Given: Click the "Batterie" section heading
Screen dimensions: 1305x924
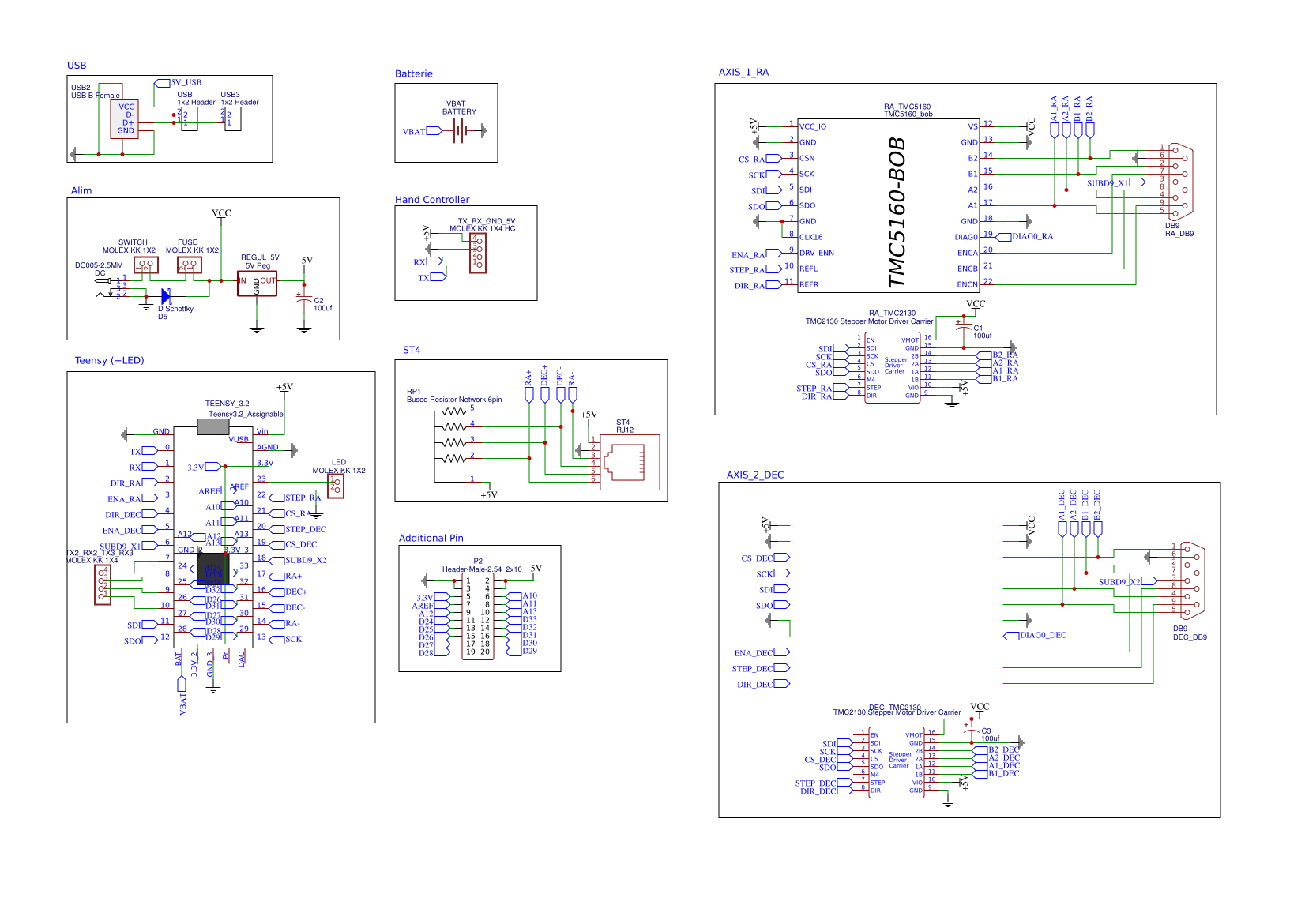Looking at the screenshot, I should click(414, 73).
